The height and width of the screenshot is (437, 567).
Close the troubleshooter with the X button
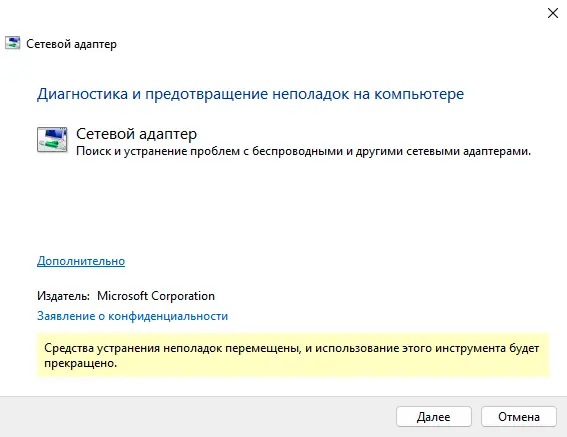pos(553,13)
